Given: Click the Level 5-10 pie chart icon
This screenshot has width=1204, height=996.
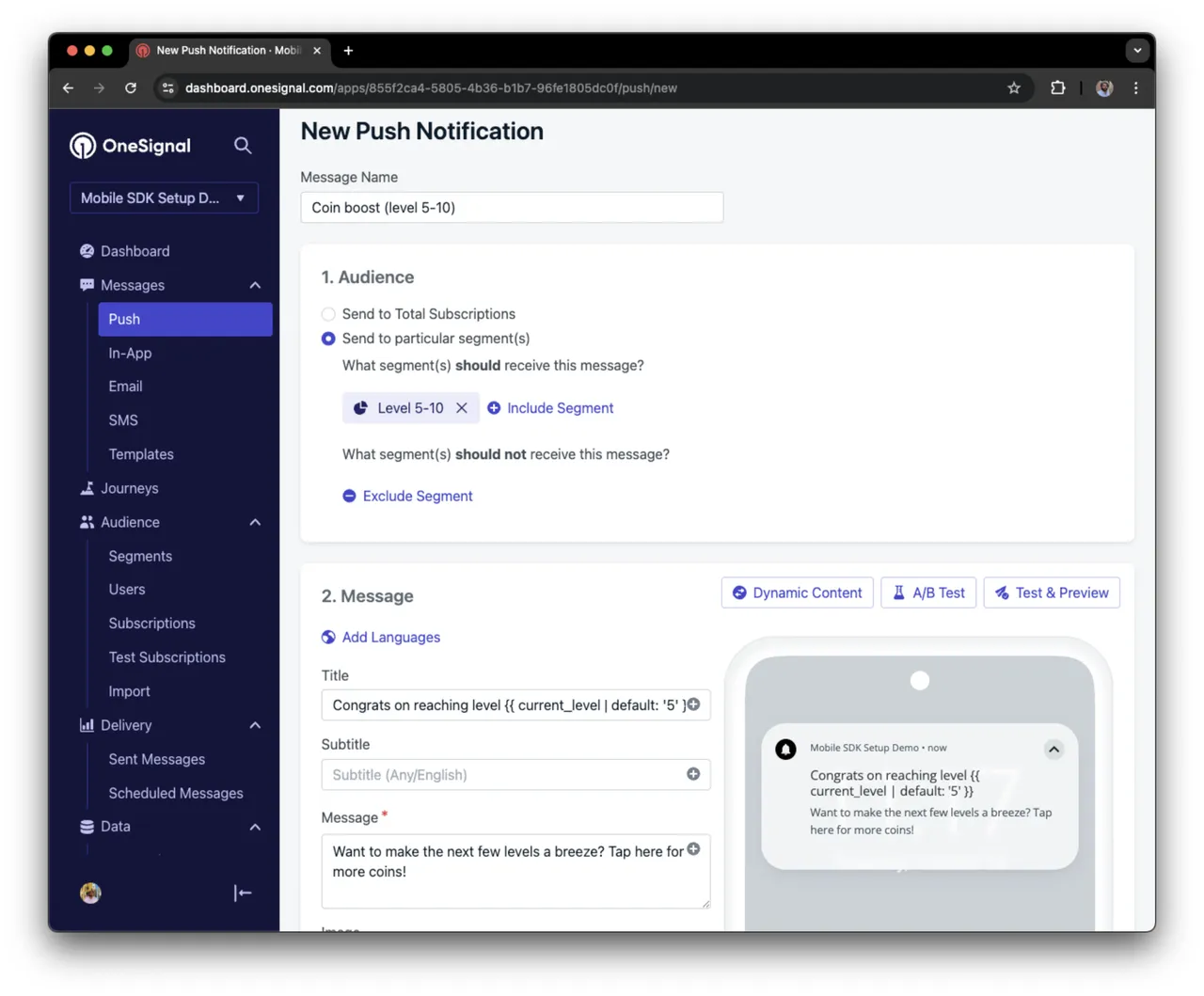Looking at the screenshot, I should click(360, 408).
